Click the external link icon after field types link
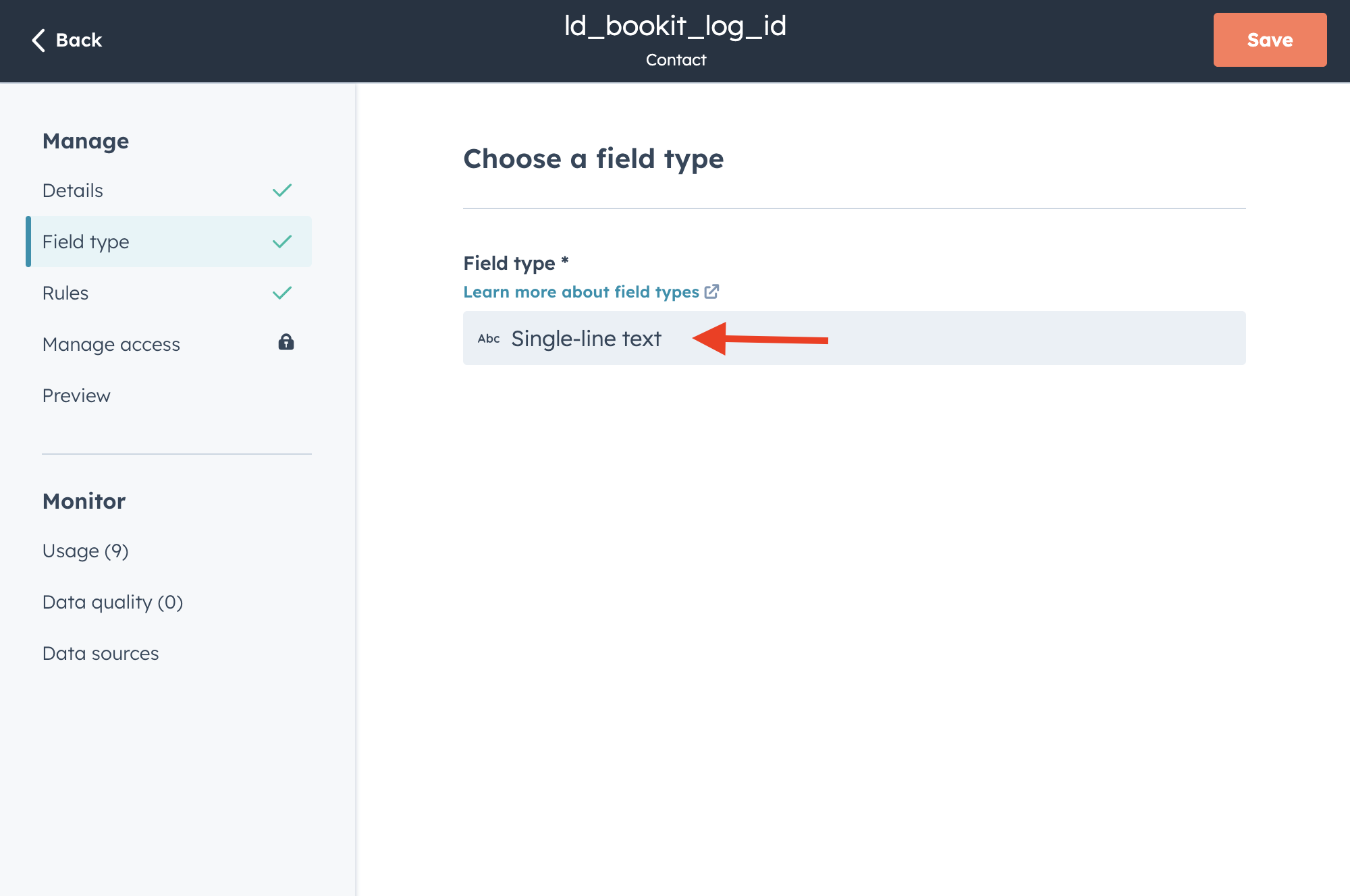Screen dimensions: 1350x896 (x=712, y=291)
